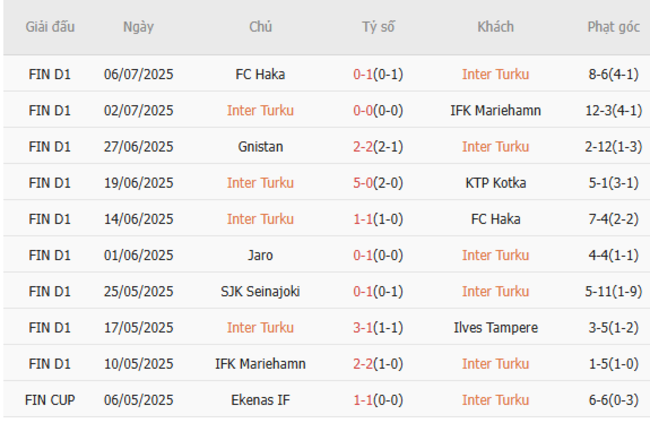Screen dimensions: 650x423
Task: Select the Ilves Tampere team link
Action: pyautogui.click(x=496, y=327)
